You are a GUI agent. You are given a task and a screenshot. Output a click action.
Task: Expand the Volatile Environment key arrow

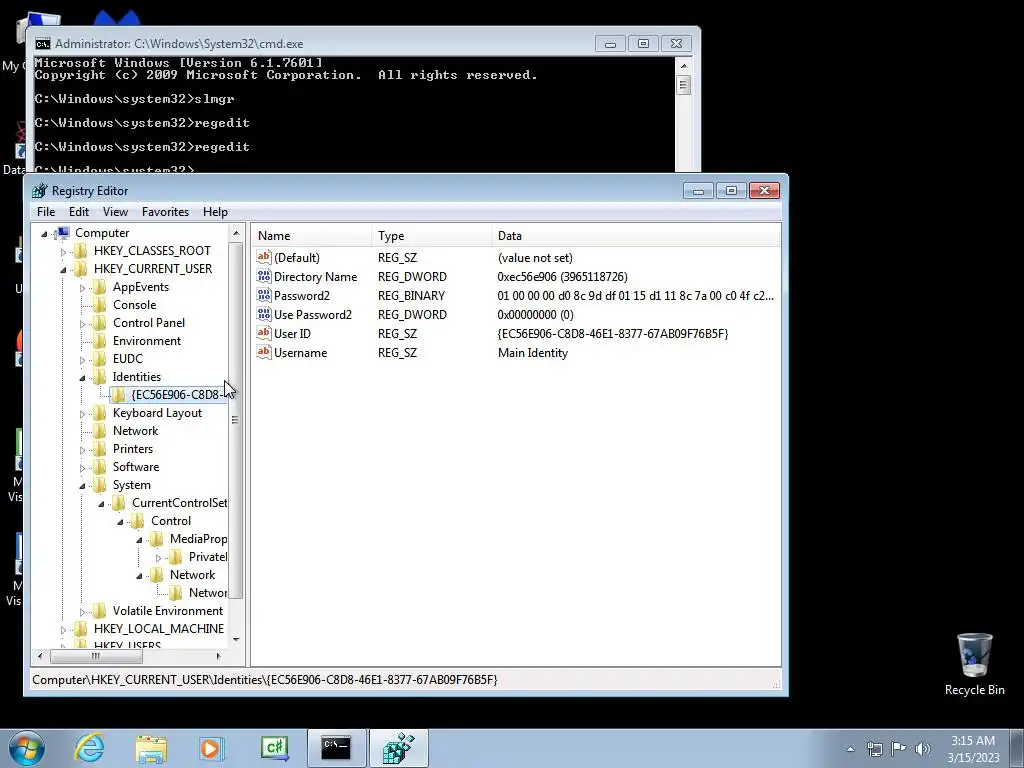pyautogui.click(x=82, y=612)
